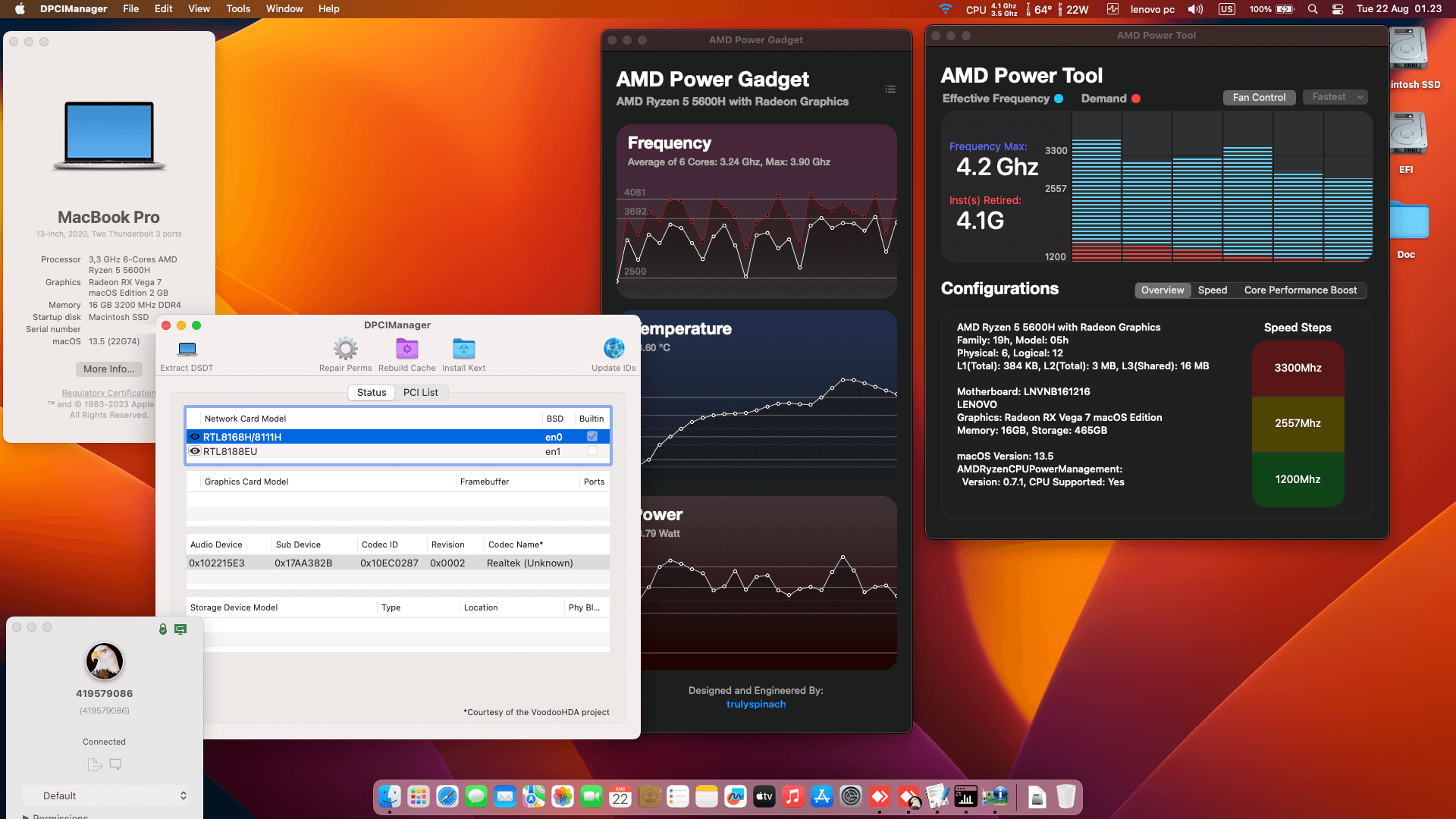Open Safari from the dock
1456x819 pixels.
point(447,797)
